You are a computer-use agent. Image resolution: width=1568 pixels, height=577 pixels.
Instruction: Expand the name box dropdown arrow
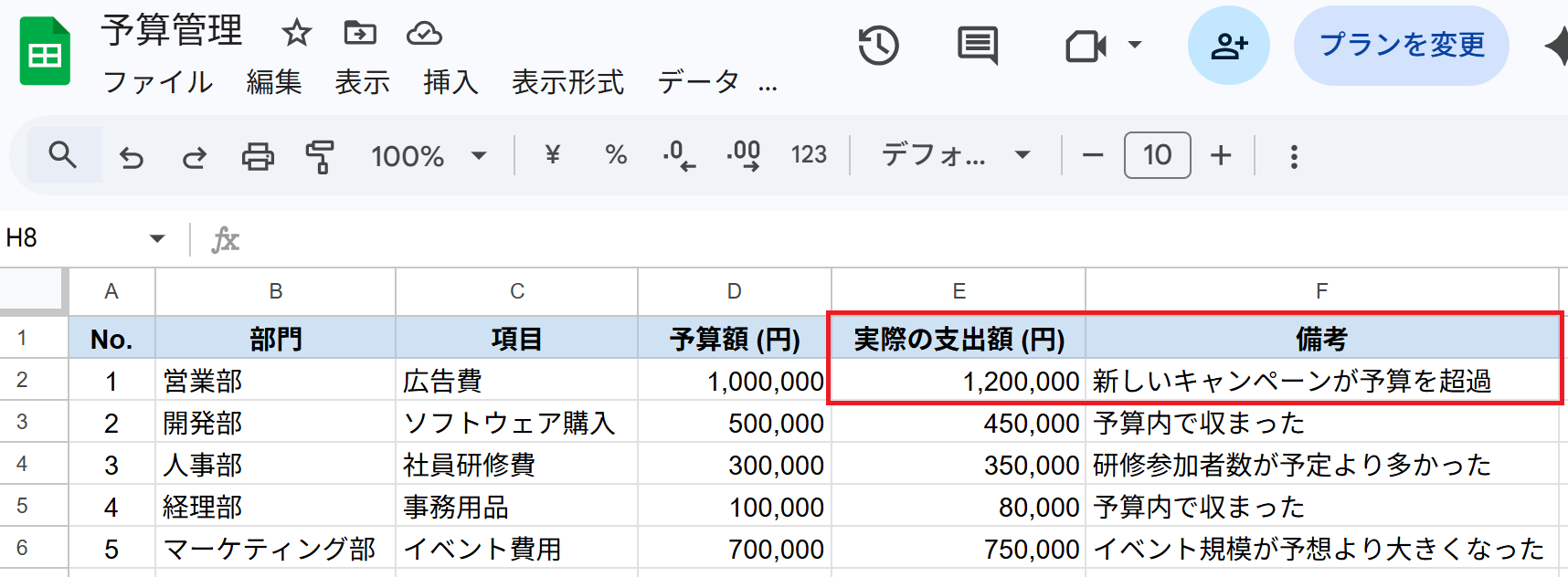point(157,239)
